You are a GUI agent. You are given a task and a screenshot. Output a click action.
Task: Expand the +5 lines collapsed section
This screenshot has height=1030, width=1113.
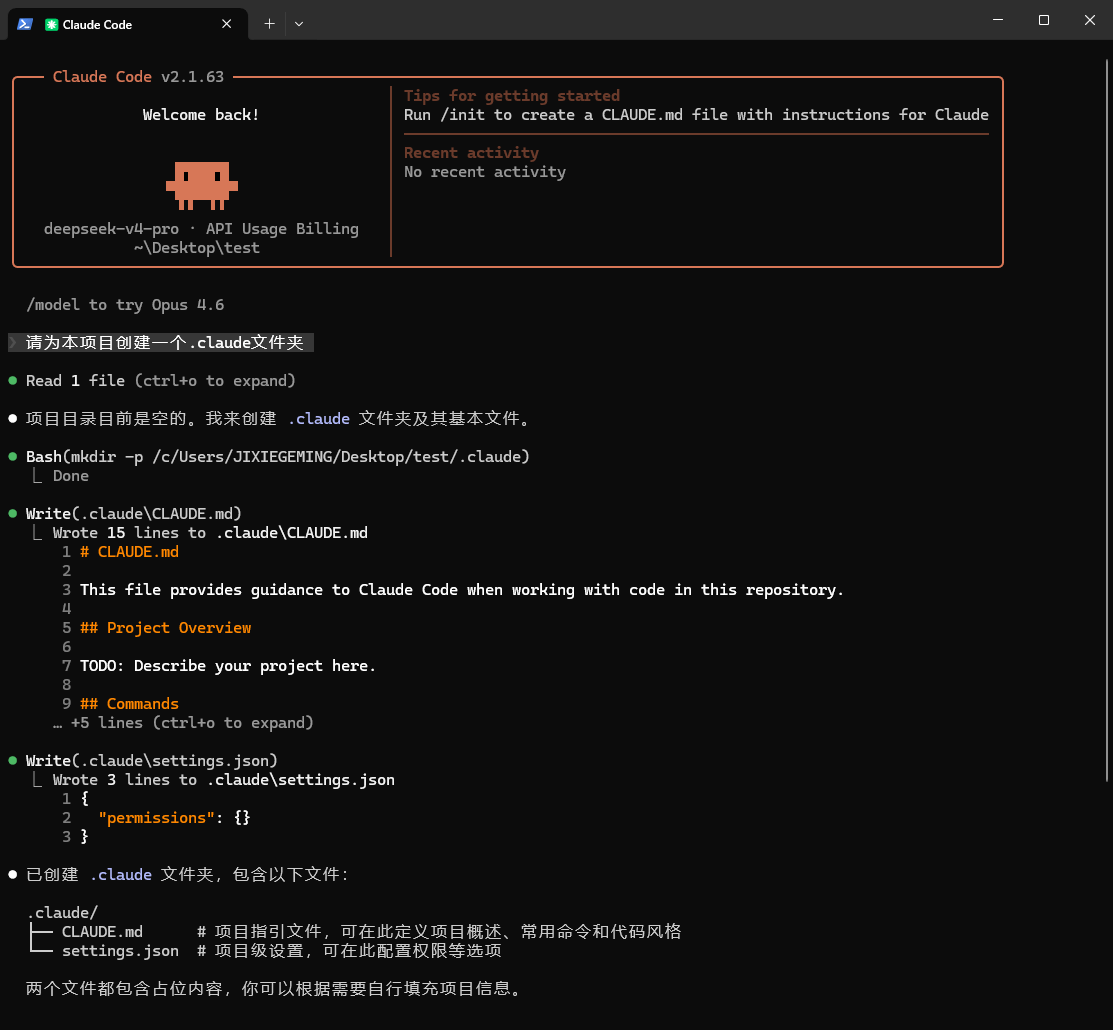pos(183,723)
